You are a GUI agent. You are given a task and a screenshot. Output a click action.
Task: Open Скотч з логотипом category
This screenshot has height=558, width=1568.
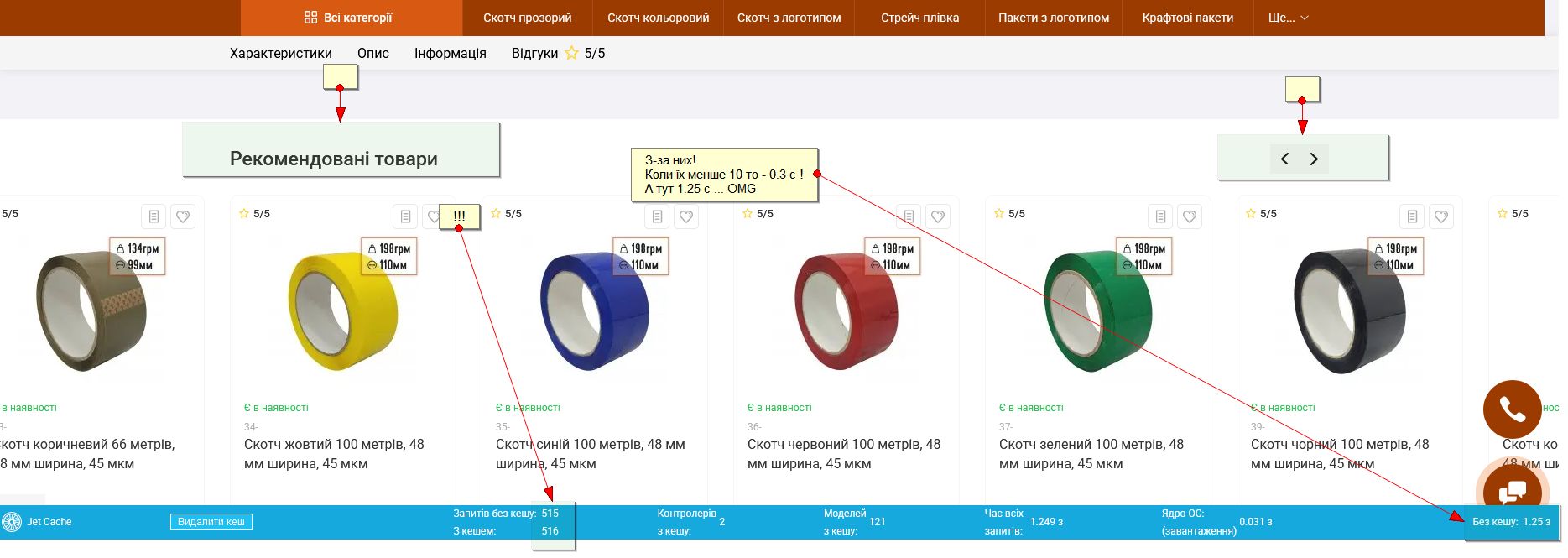click(789, 18)
